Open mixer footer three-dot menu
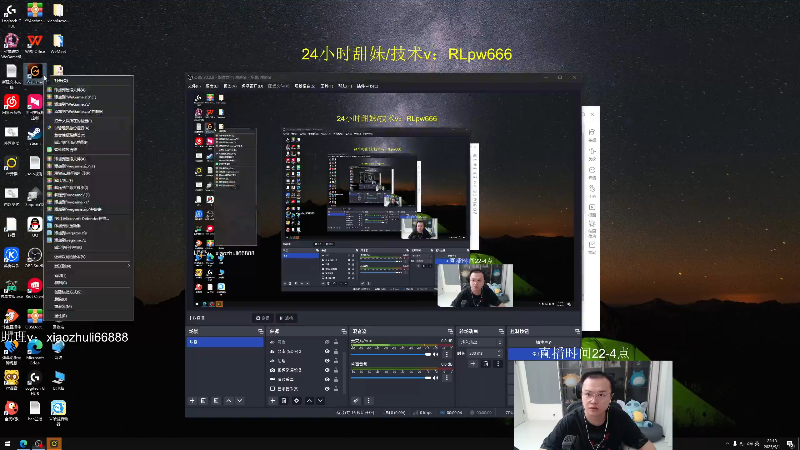This screenshot has height=450, width=800. click(x=368, y=401)
